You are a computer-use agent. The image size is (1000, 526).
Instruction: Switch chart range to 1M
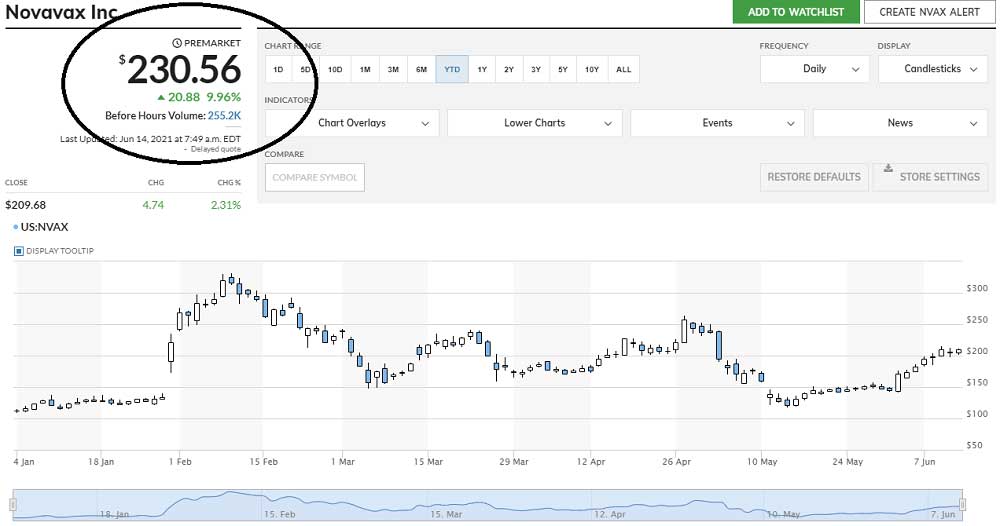tap(365, 69)
